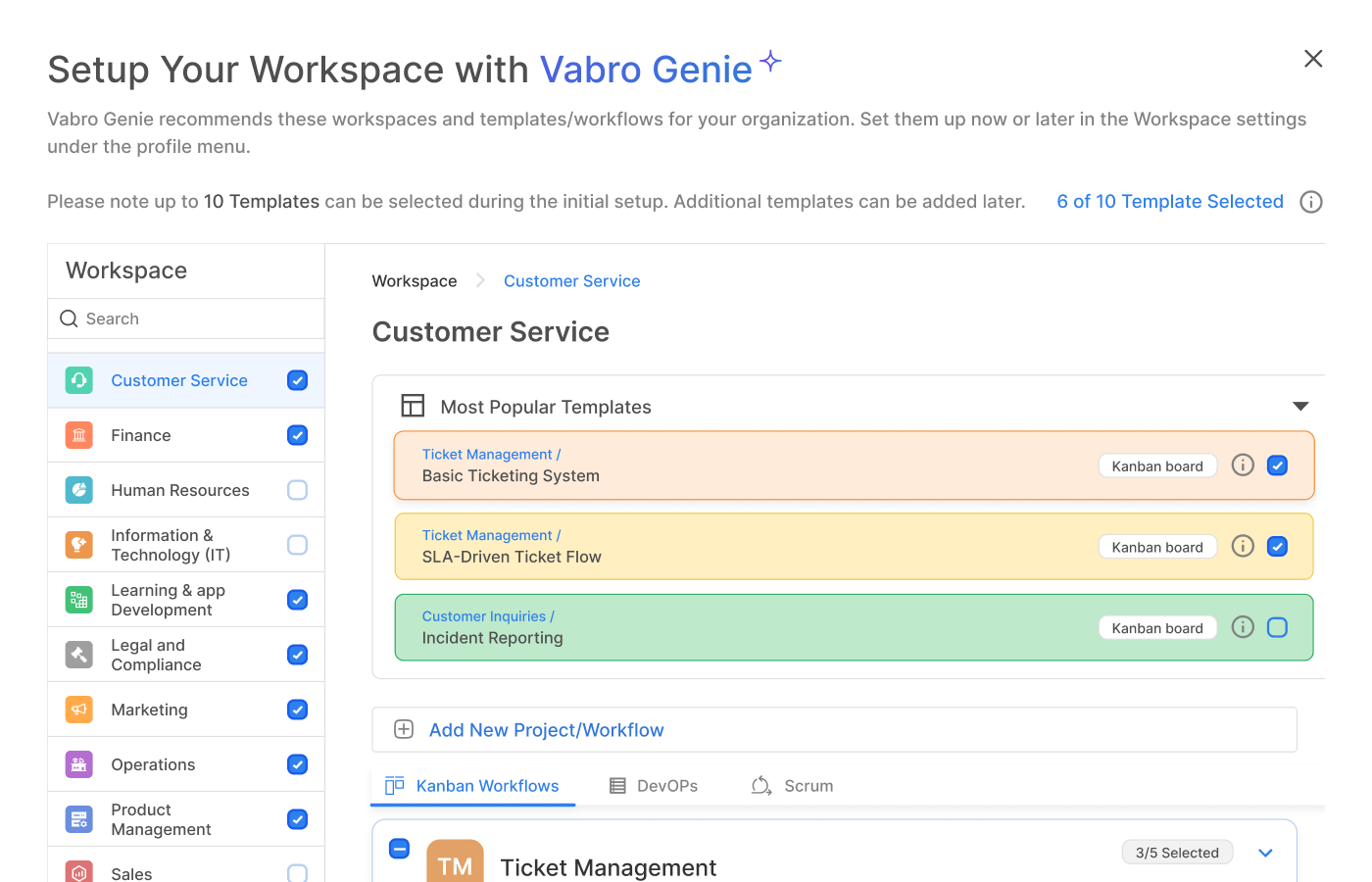The width and height of the screenshot is (1372, 882).
Task: Click the Operations workspace icon
Action: tap(79, 764)
